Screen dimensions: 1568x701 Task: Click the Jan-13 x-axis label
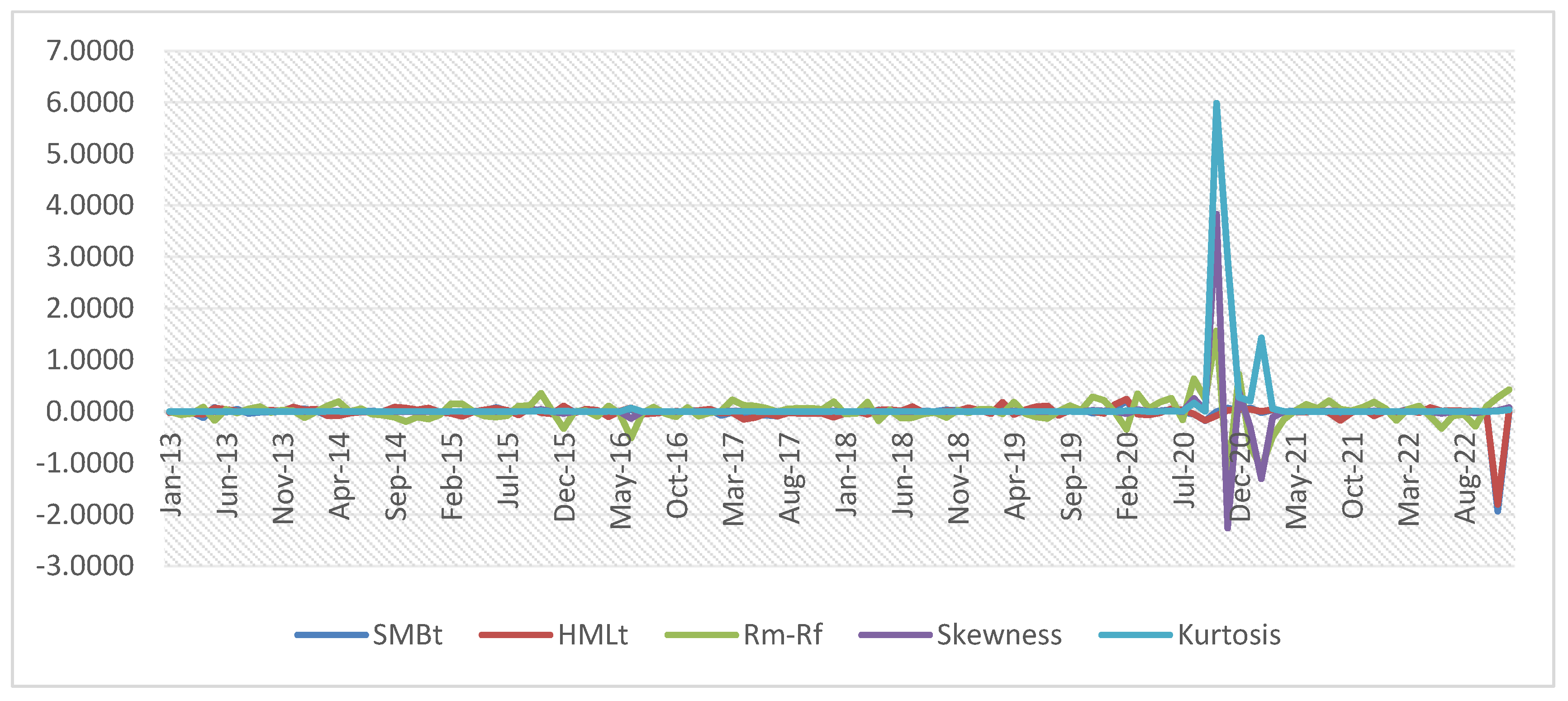click(171, 475)
